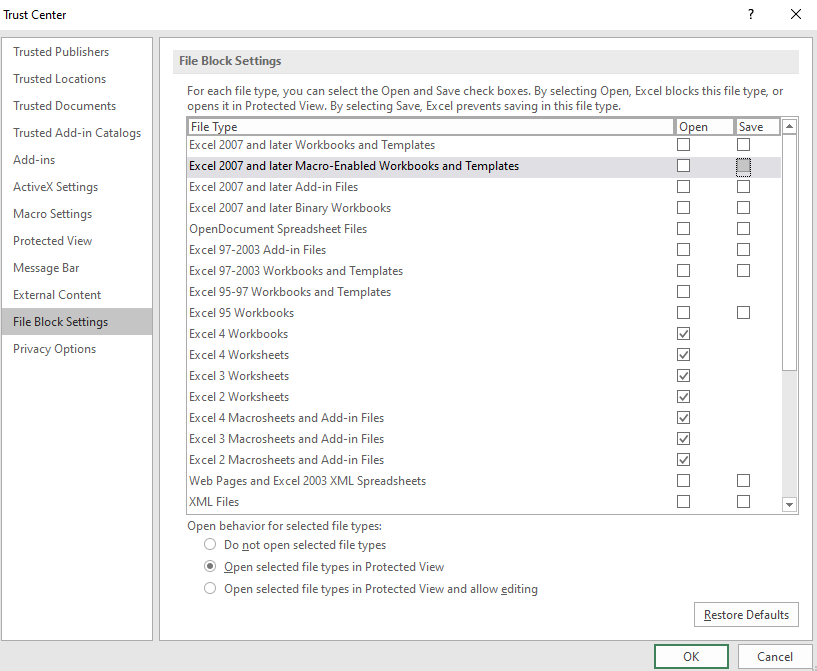
Task: Check Save for Excel 2007 Binary Workbooks
Action: point(744,208)
